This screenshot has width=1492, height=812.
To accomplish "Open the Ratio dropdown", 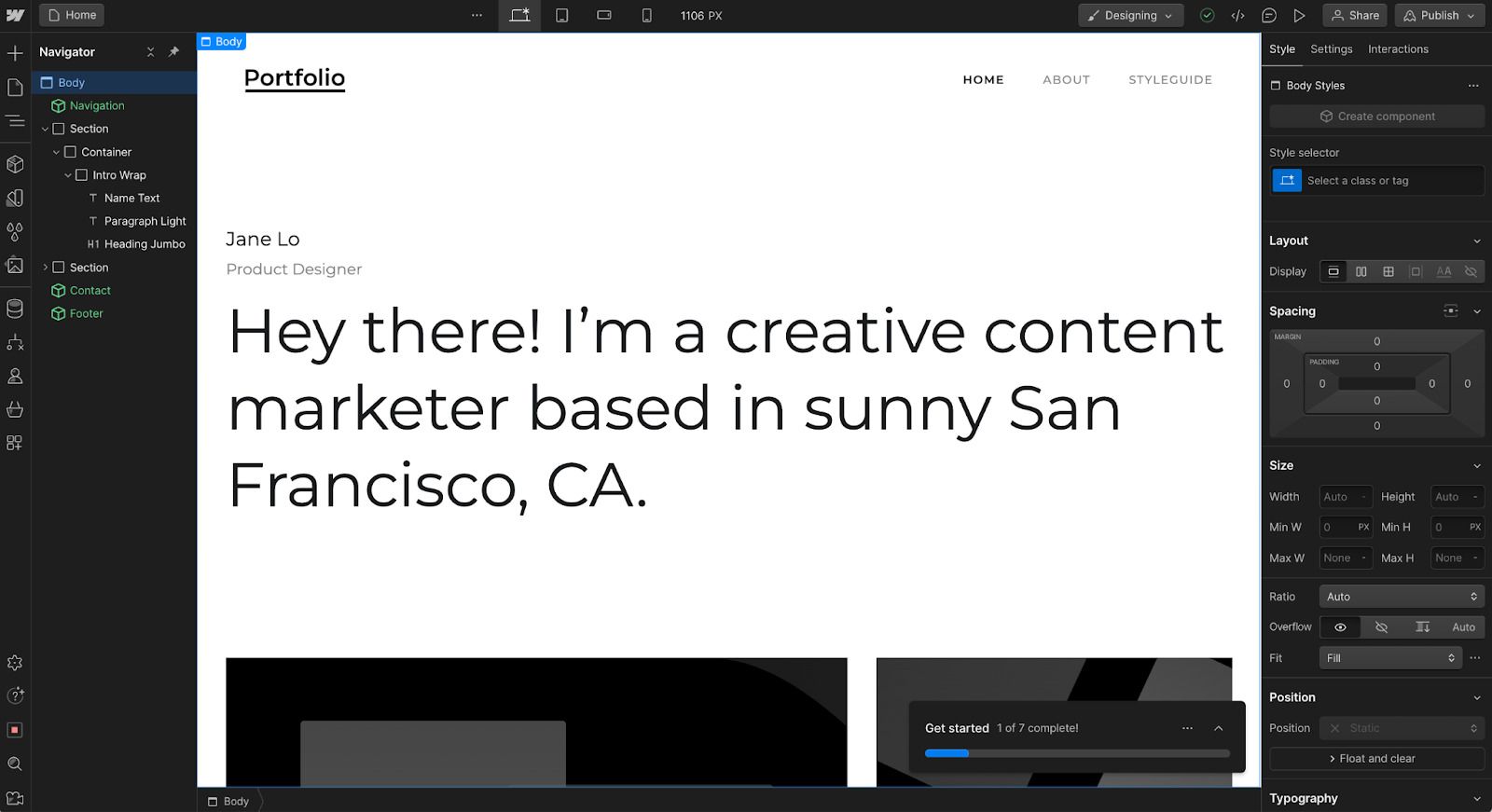I will click(x=1401, y=597).
